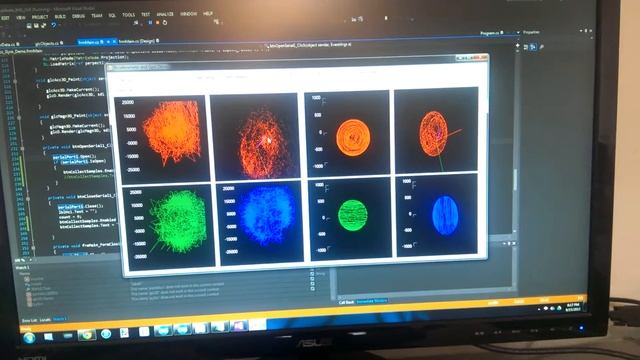The image size is (640, 360).
Task: Collapse the btnOpenSerial_Click method outline
Action: [22, 149]
